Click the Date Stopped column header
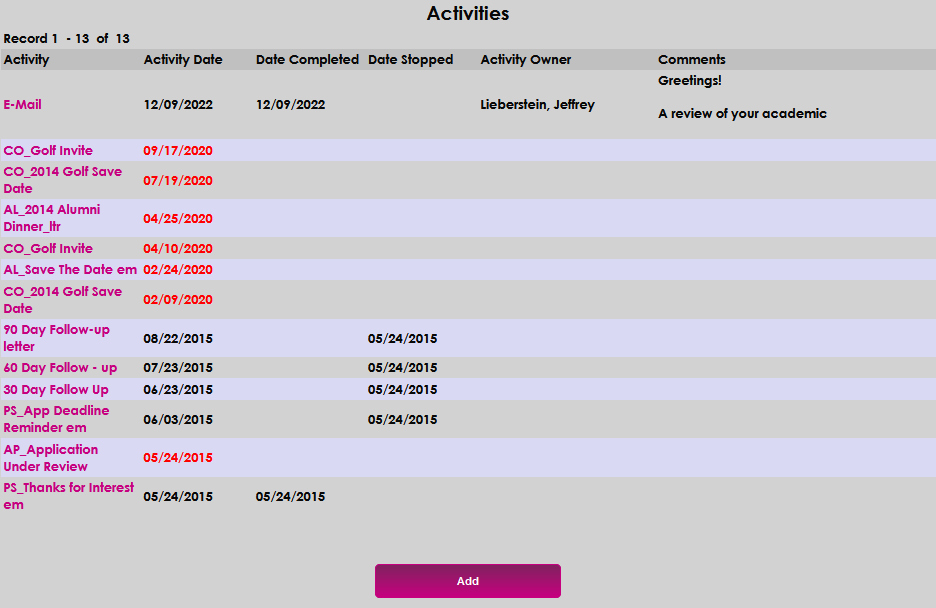 pos(410,59)
